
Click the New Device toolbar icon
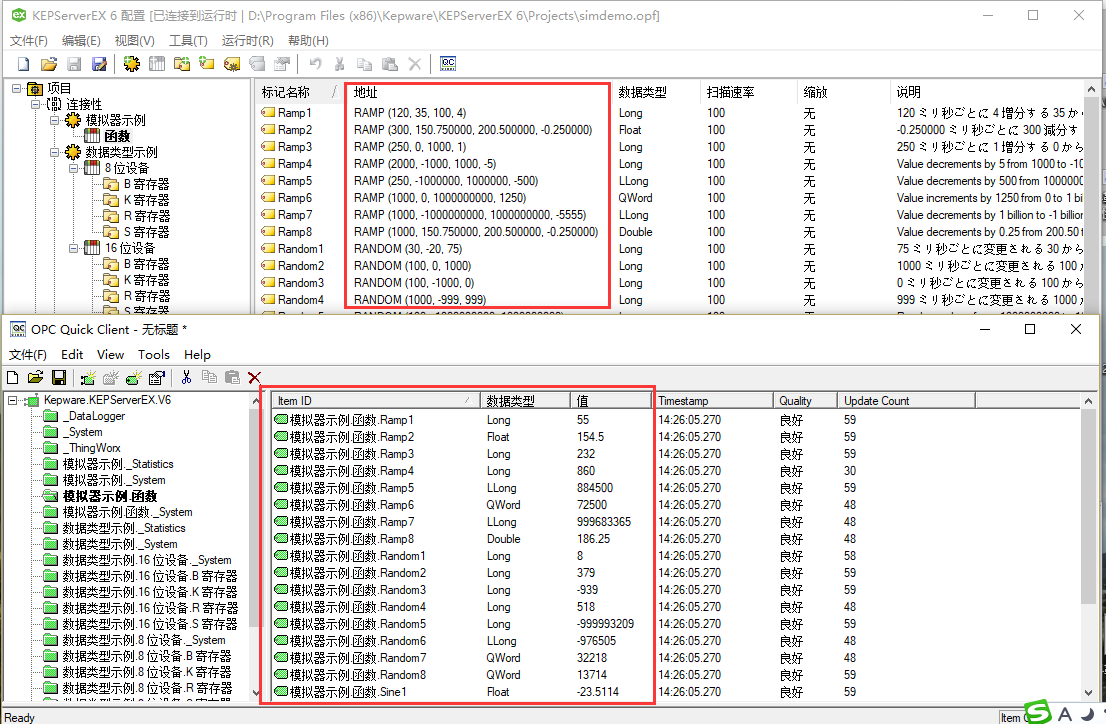156,63
